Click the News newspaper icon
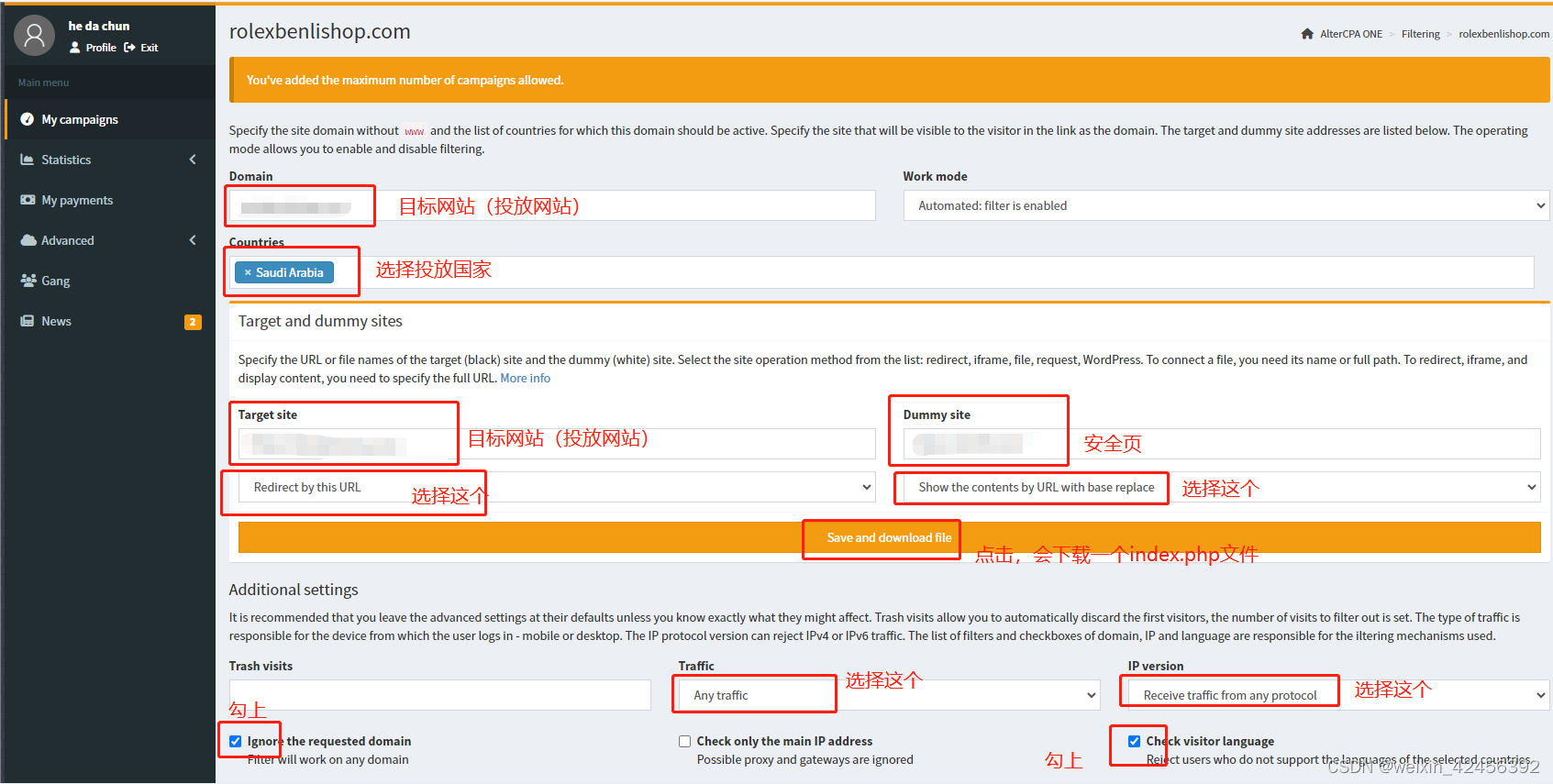Image resolution: width=1553 pixels, height=784 pixels. coord(28,321)
